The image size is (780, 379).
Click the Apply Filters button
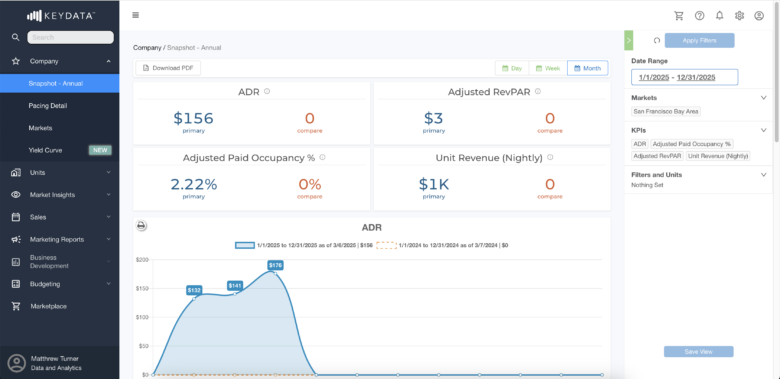(x=699, y=41)
